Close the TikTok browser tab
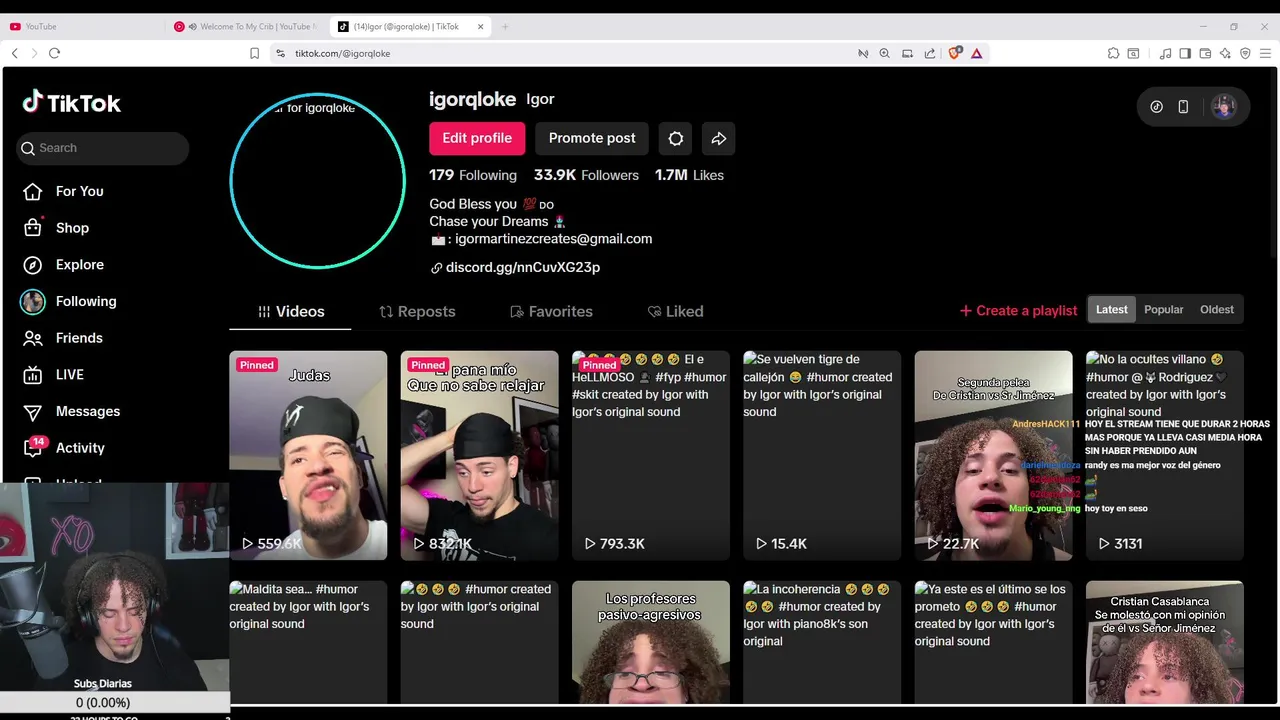 pyautogui.click(x=480, y=27)
